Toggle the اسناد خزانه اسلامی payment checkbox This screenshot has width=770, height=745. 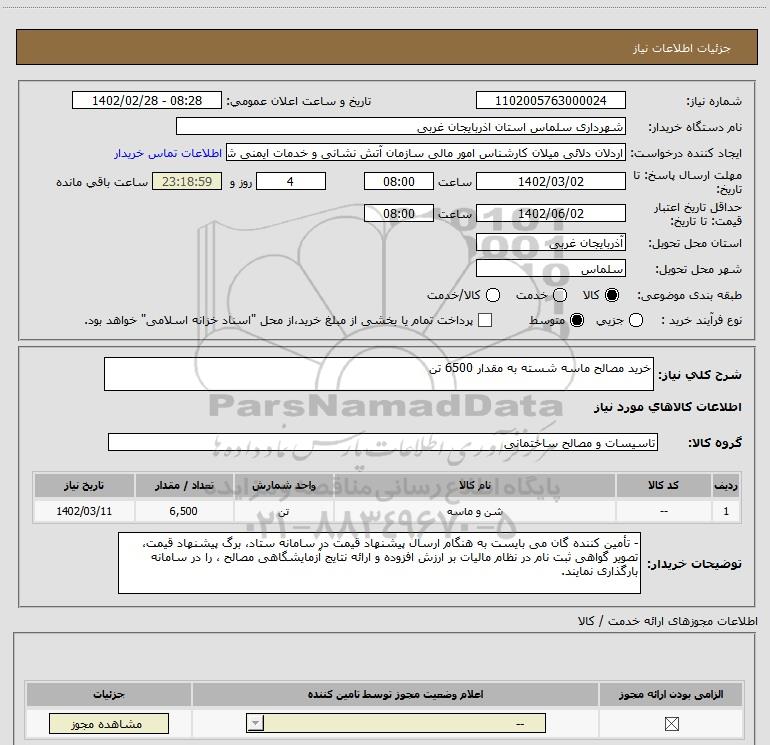click(x=485, y=320)
